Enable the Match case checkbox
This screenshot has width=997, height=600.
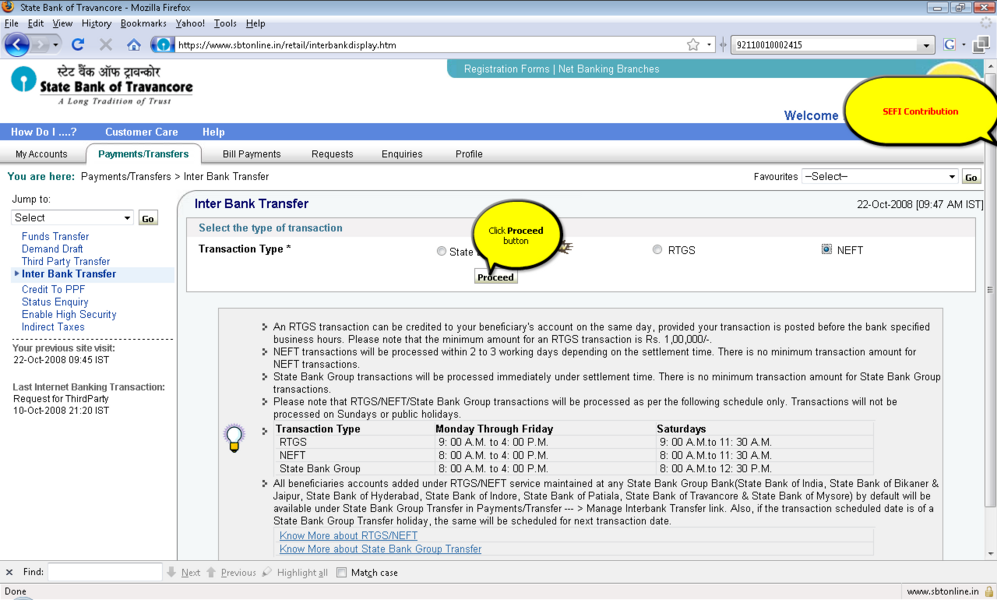coord(342,573)
